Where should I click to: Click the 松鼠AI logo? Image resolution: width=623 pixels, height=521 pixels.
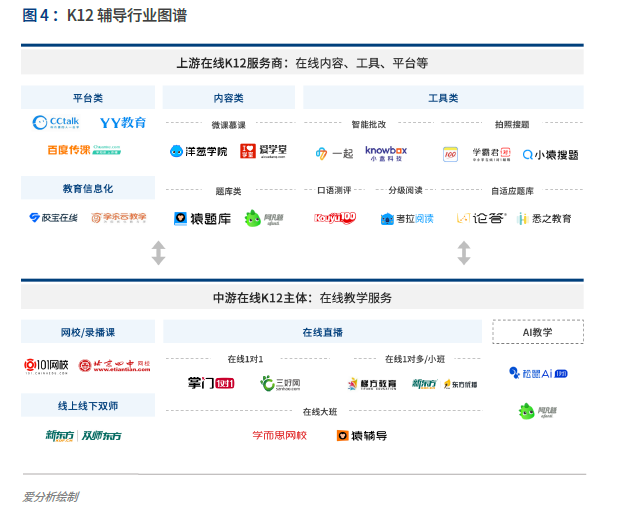pyautogui.click(x=538, y=373)
